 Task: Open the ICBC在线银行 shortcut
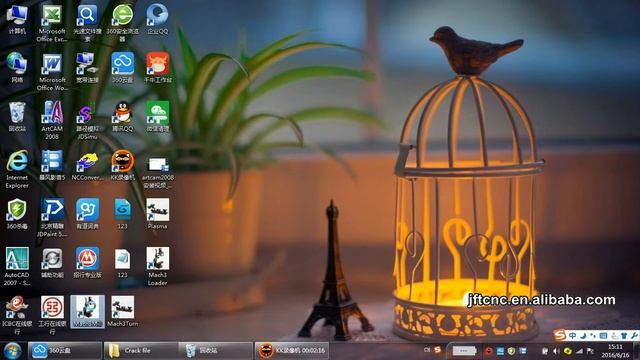point(17,315)
